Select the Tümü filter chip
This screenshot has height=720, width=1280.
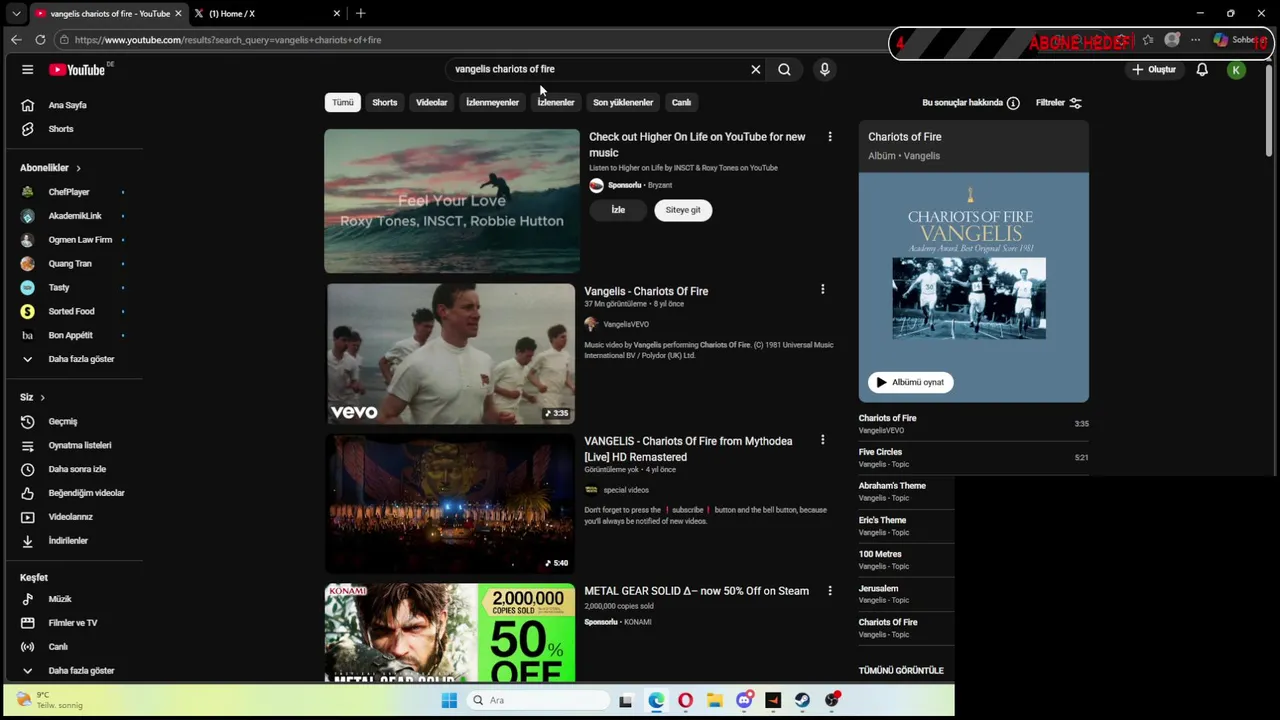(343, 102)
